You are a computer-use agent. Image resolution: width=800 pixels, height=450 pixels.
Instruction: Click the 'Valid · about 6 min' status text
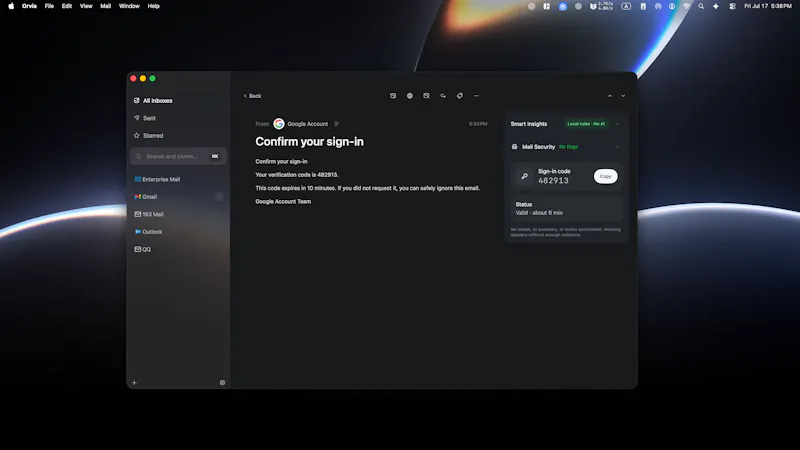[539, 213]
